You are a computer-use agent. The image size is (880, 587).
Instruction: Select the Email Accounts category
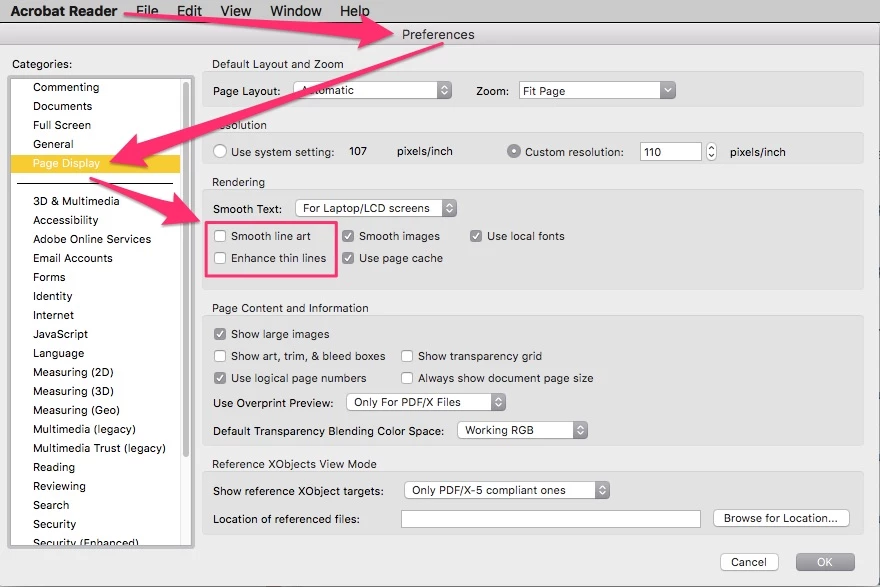(73, 258)
